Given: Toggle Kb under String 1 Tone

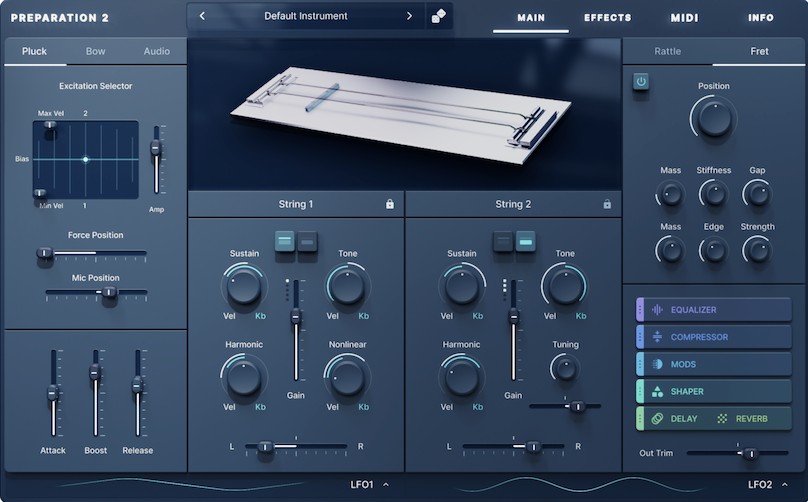Looking at the screenshot, I should [x=363, y=316].
